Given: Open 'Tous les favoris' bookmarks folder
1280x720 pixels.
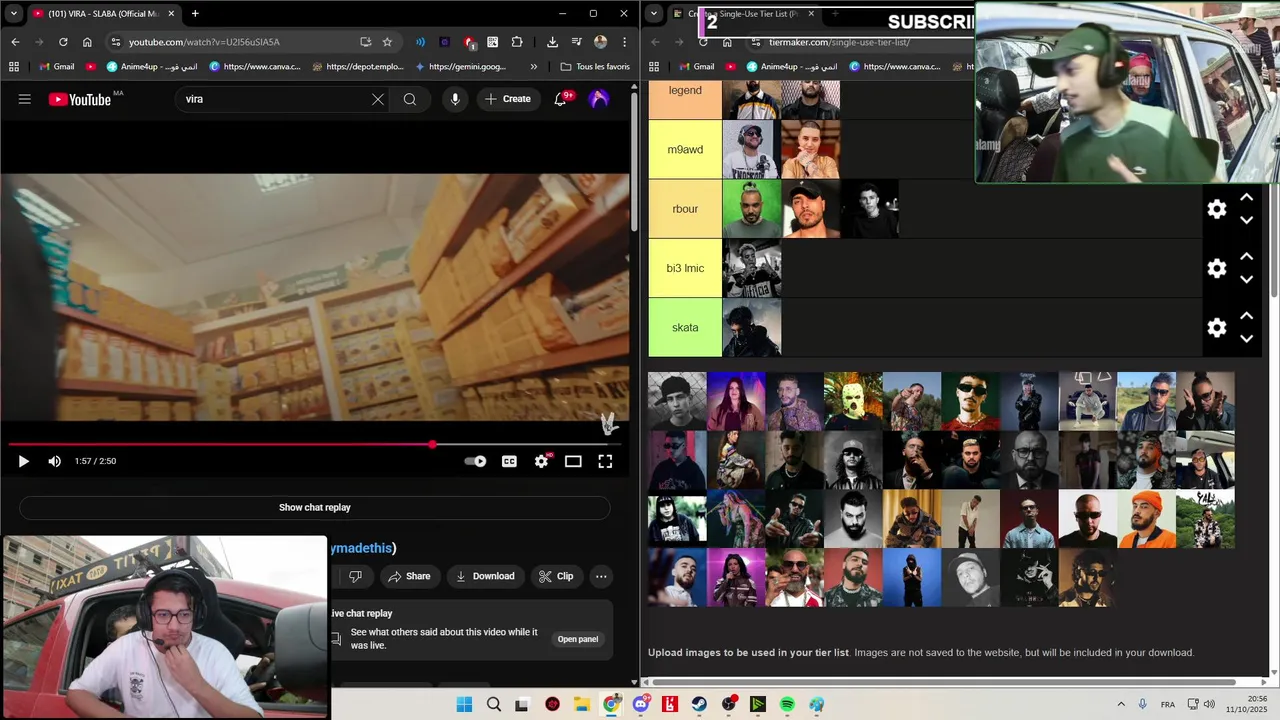Looking at the screenshot, I should point(595,67).
